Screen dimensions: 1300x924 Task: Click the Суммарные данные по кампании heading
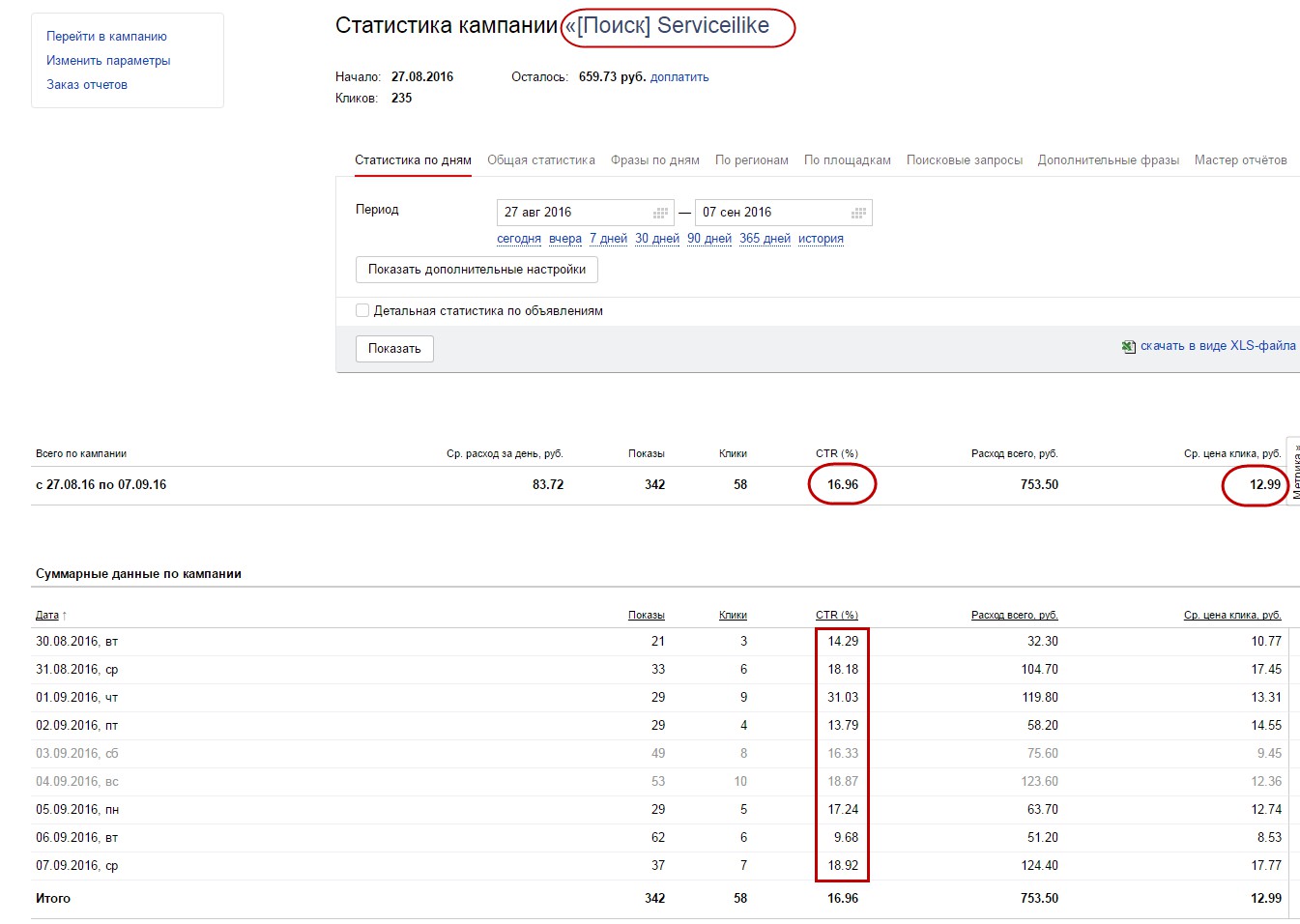pyautogui.click(x=138, y=574)
